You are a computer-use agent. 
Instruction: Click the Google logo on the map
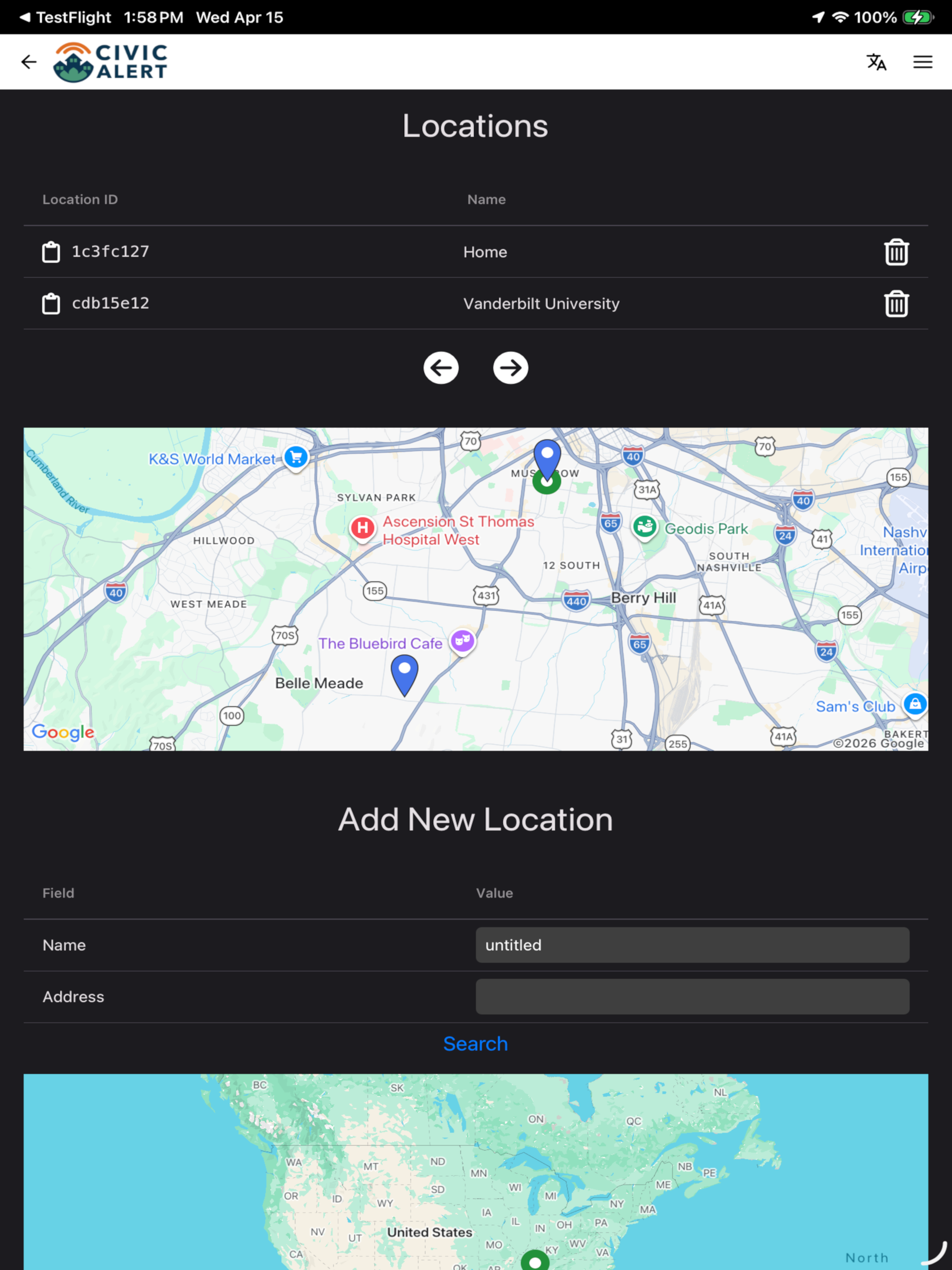point(63,732)
